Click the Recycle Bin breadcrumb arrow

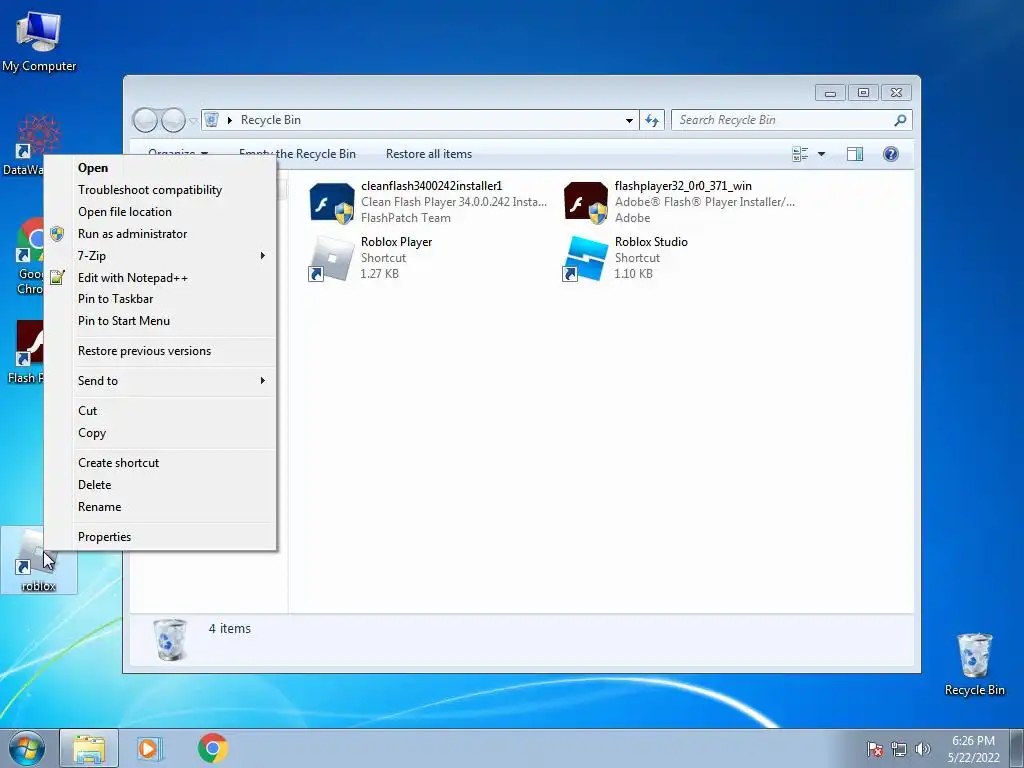click(230, 120)
